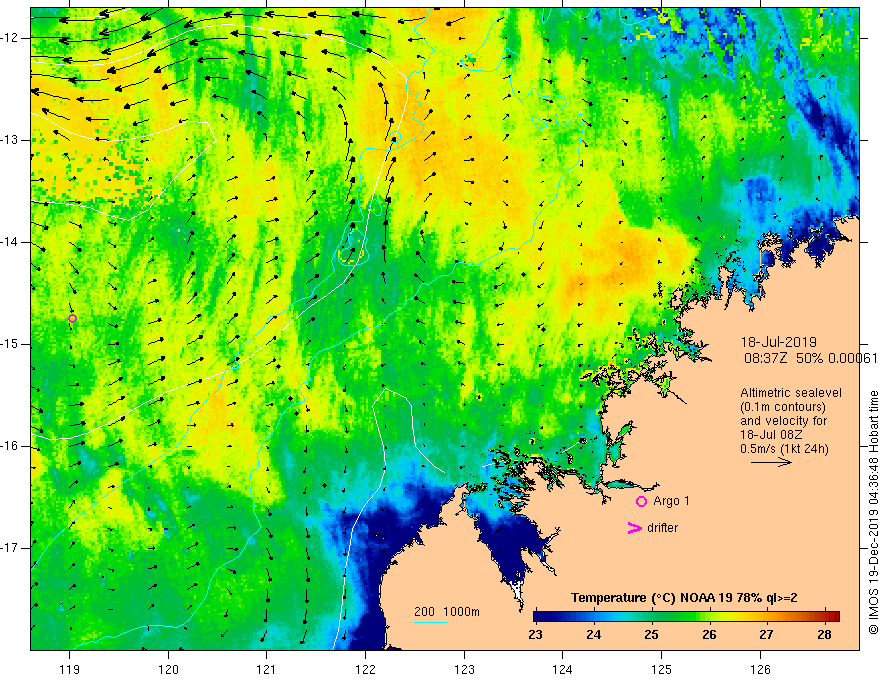
Task: Click latitude axis label -13
Action: (11, 140)
